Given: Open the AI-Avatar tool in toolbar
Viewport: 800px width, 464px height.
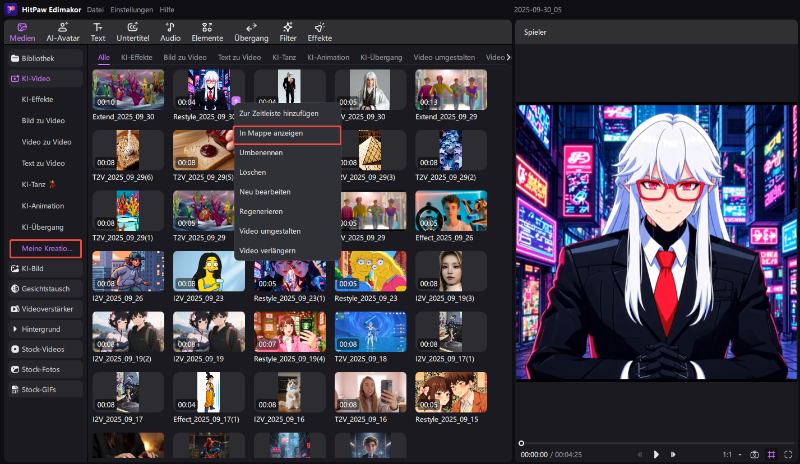Looking at the screenshot, I should [x=63, y=32].
